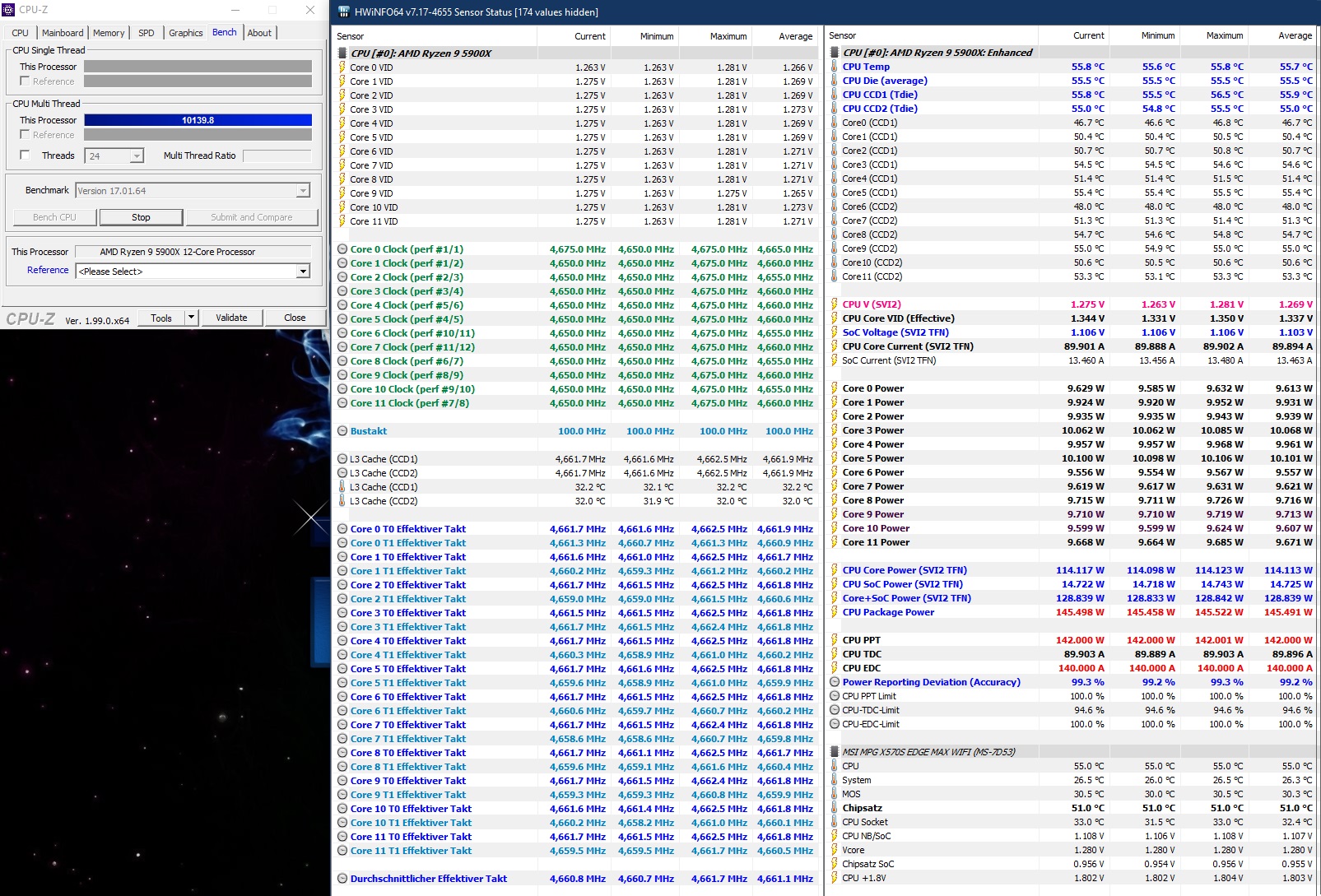Open the Threads count dropdown
1321x896 pixels.
(137, 156)
